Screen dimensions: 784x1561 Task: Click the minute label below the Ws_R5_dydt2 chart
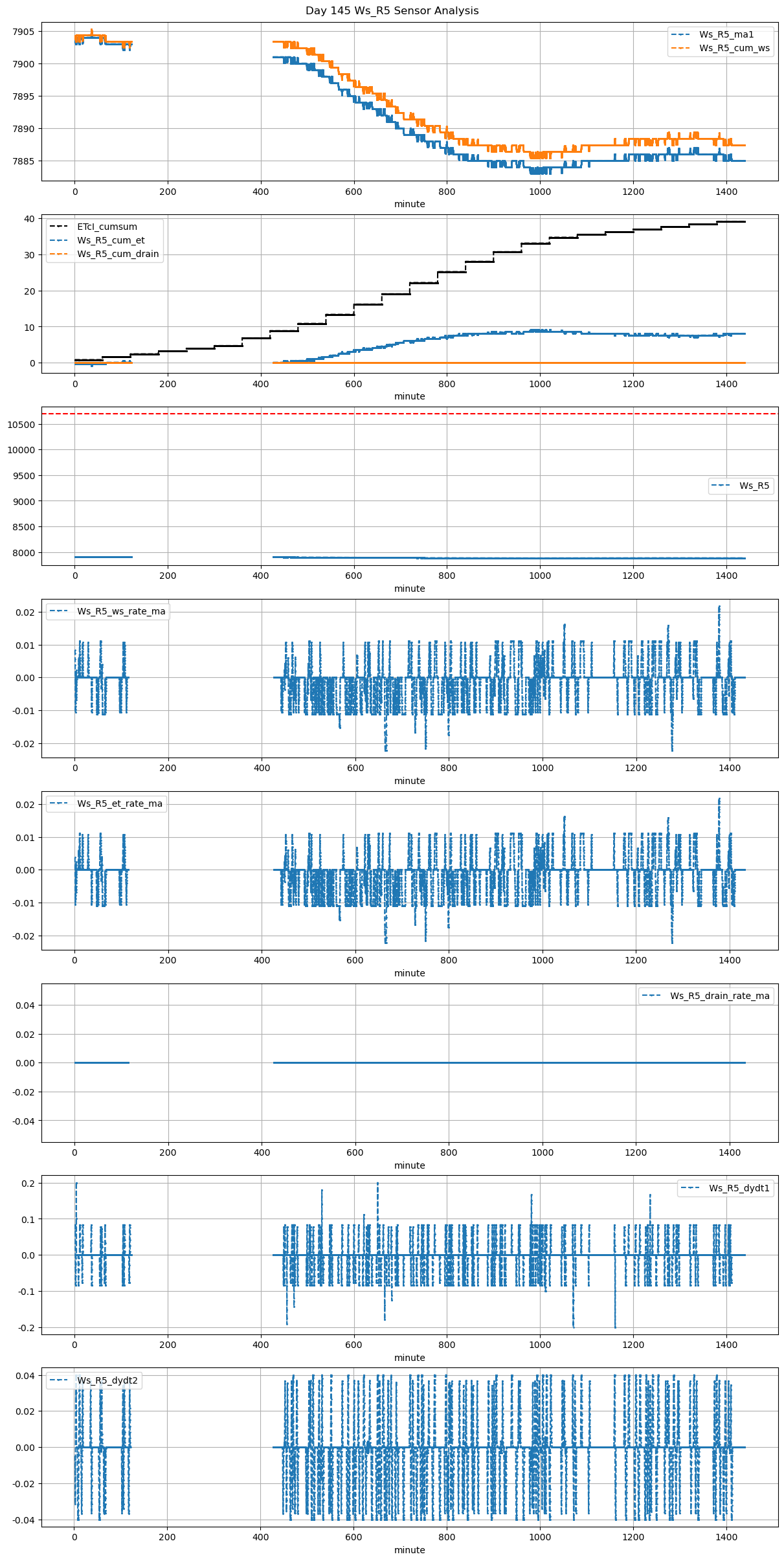coord(409,1550)
